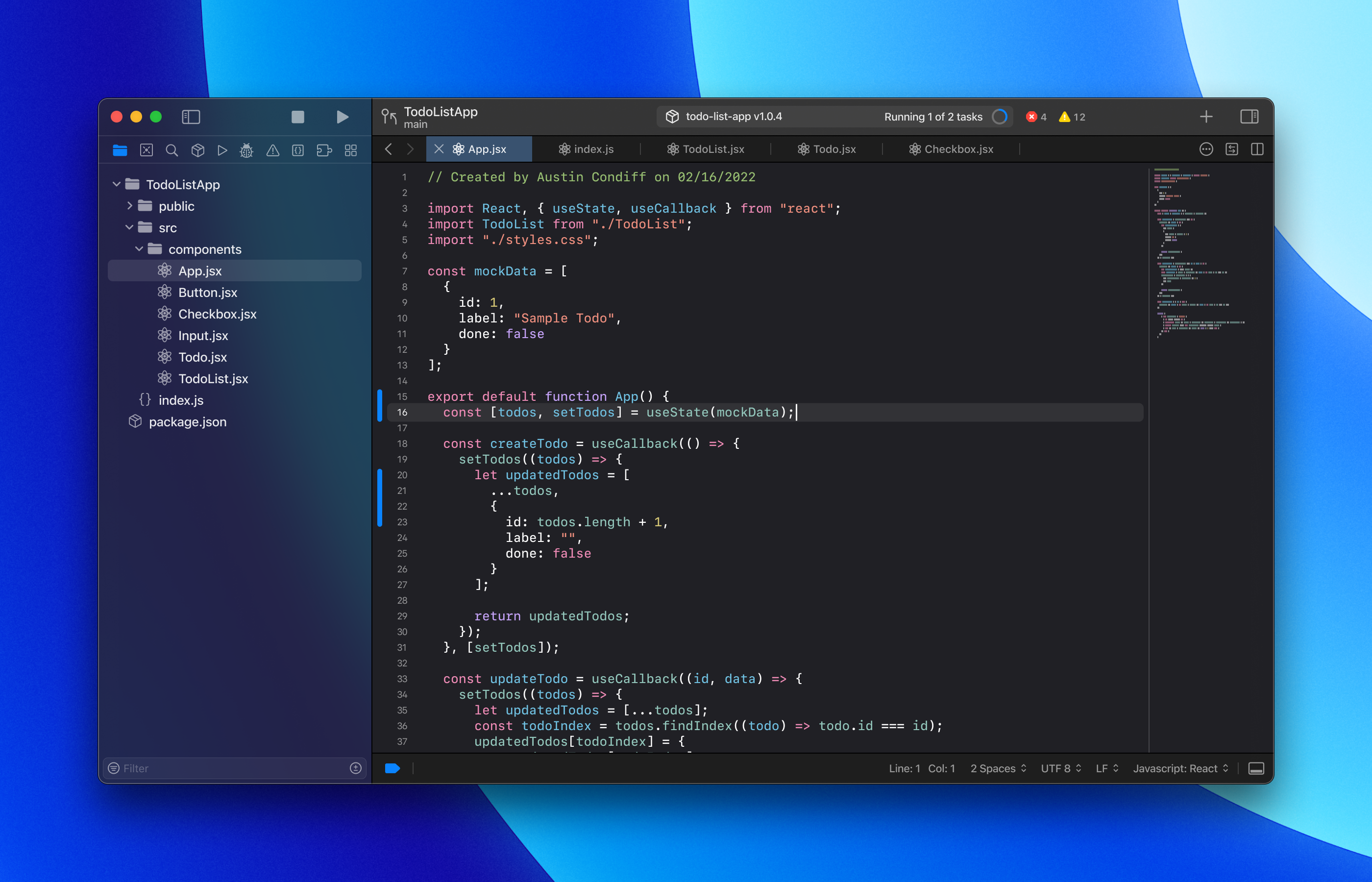Click the split editor icon

(1257, 149)
